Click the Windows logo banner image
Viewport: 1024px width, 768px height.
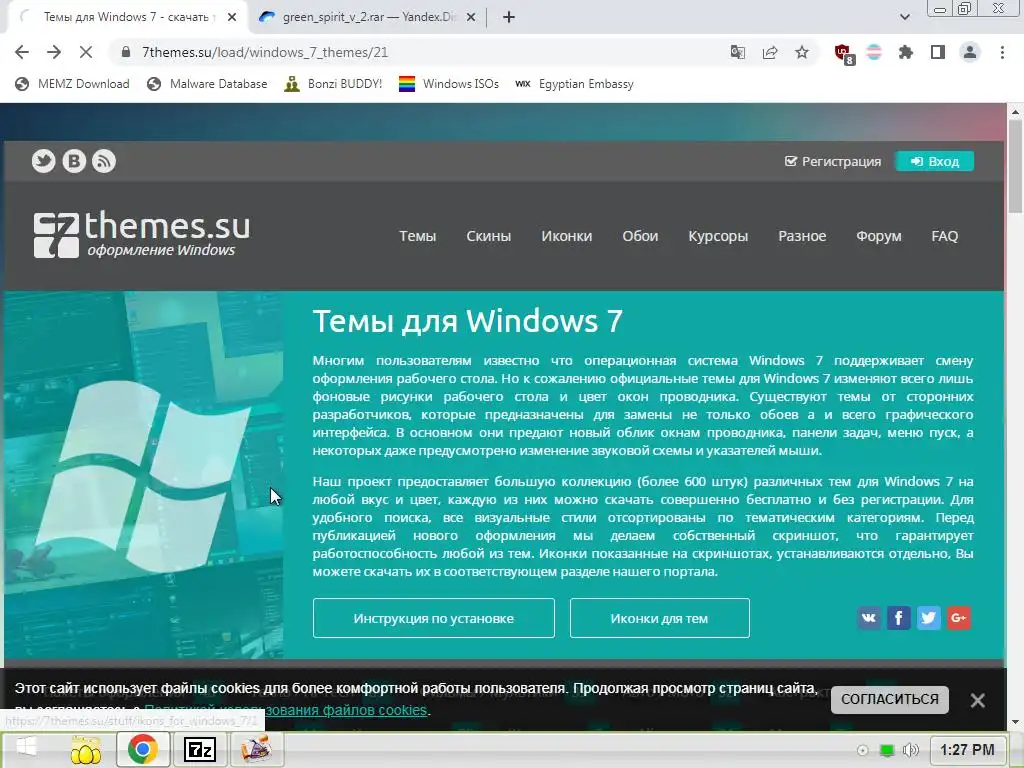144,474
